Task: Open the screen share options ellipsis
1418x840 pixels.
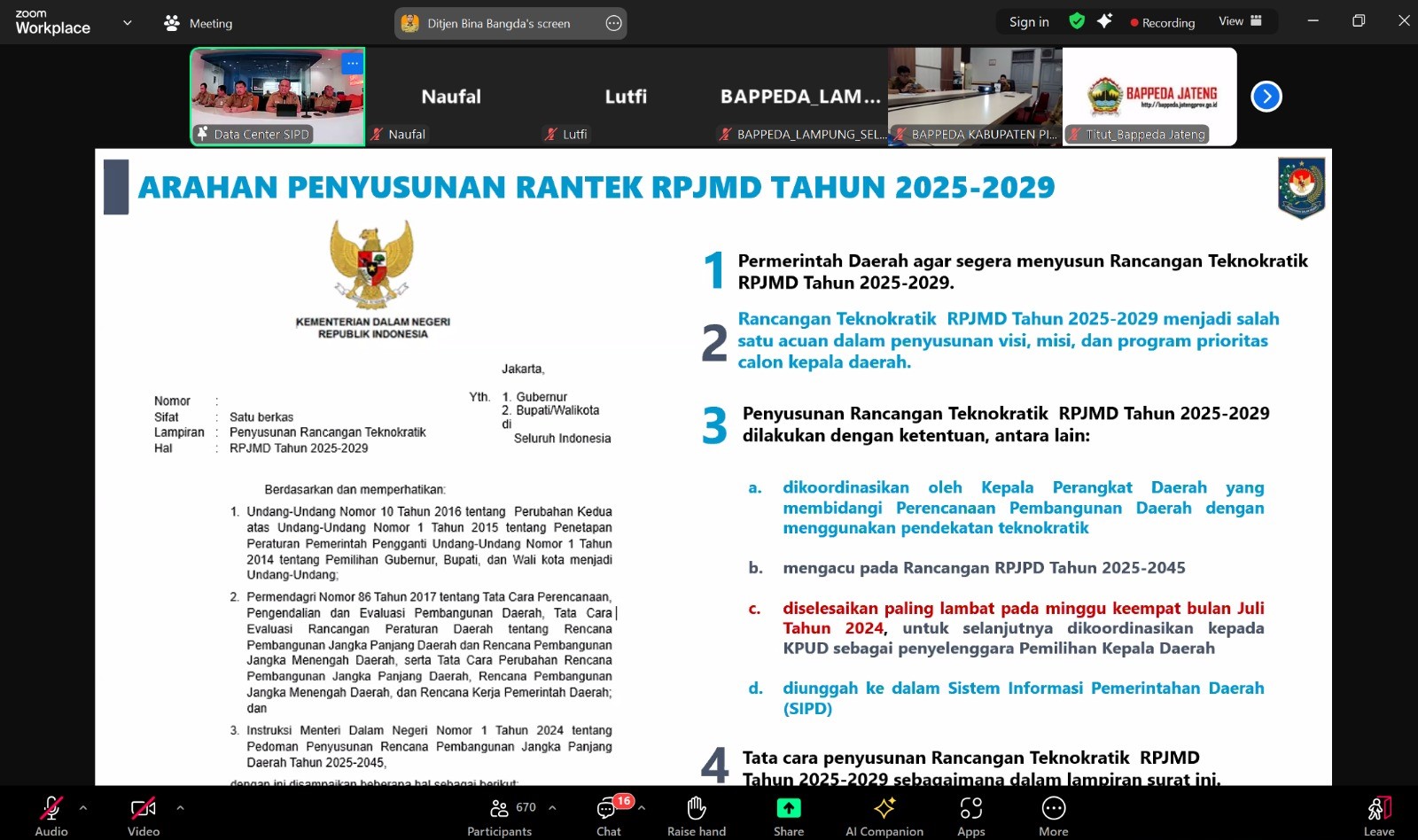Action: click(613, 23)
